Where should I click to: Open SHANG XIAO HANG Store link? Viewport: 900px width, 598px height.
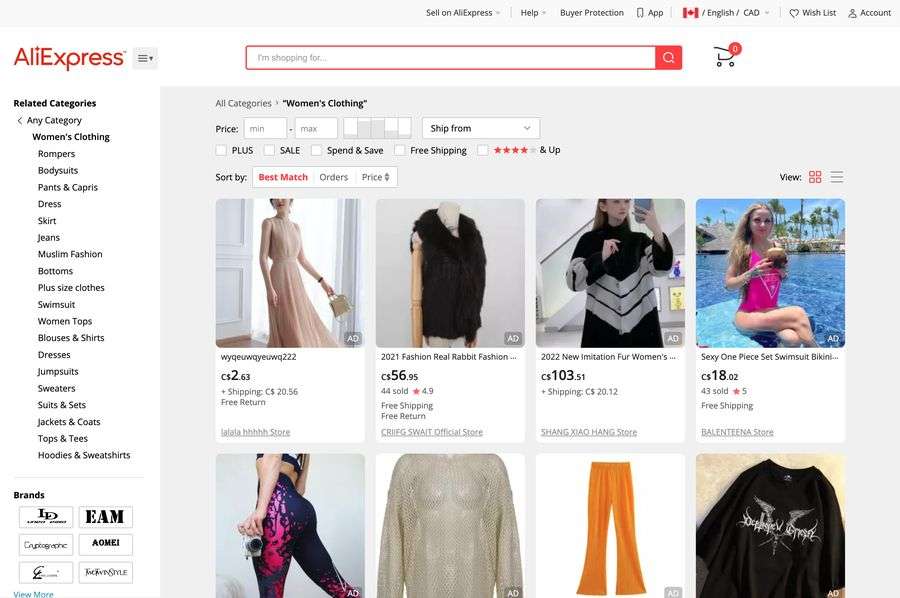click(x=589, y=432)
